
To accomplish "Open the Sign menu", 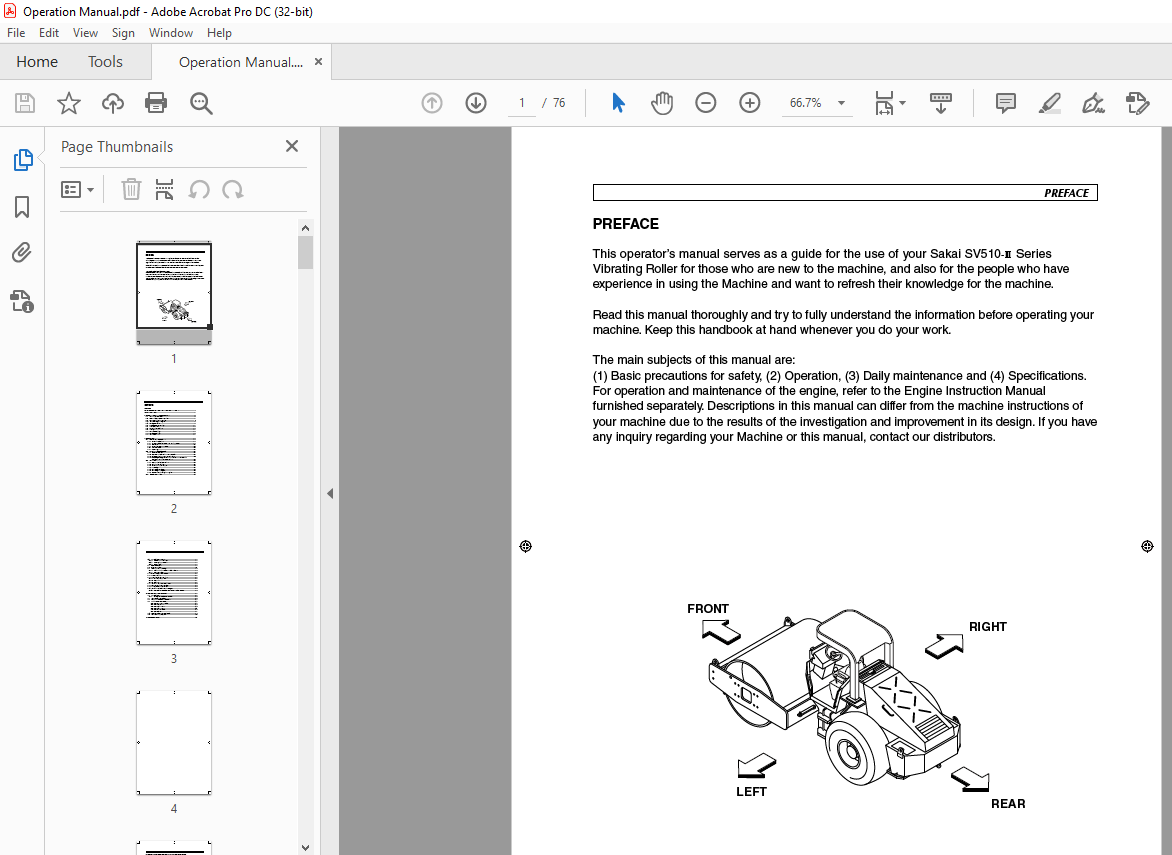I will pos(123,33).
